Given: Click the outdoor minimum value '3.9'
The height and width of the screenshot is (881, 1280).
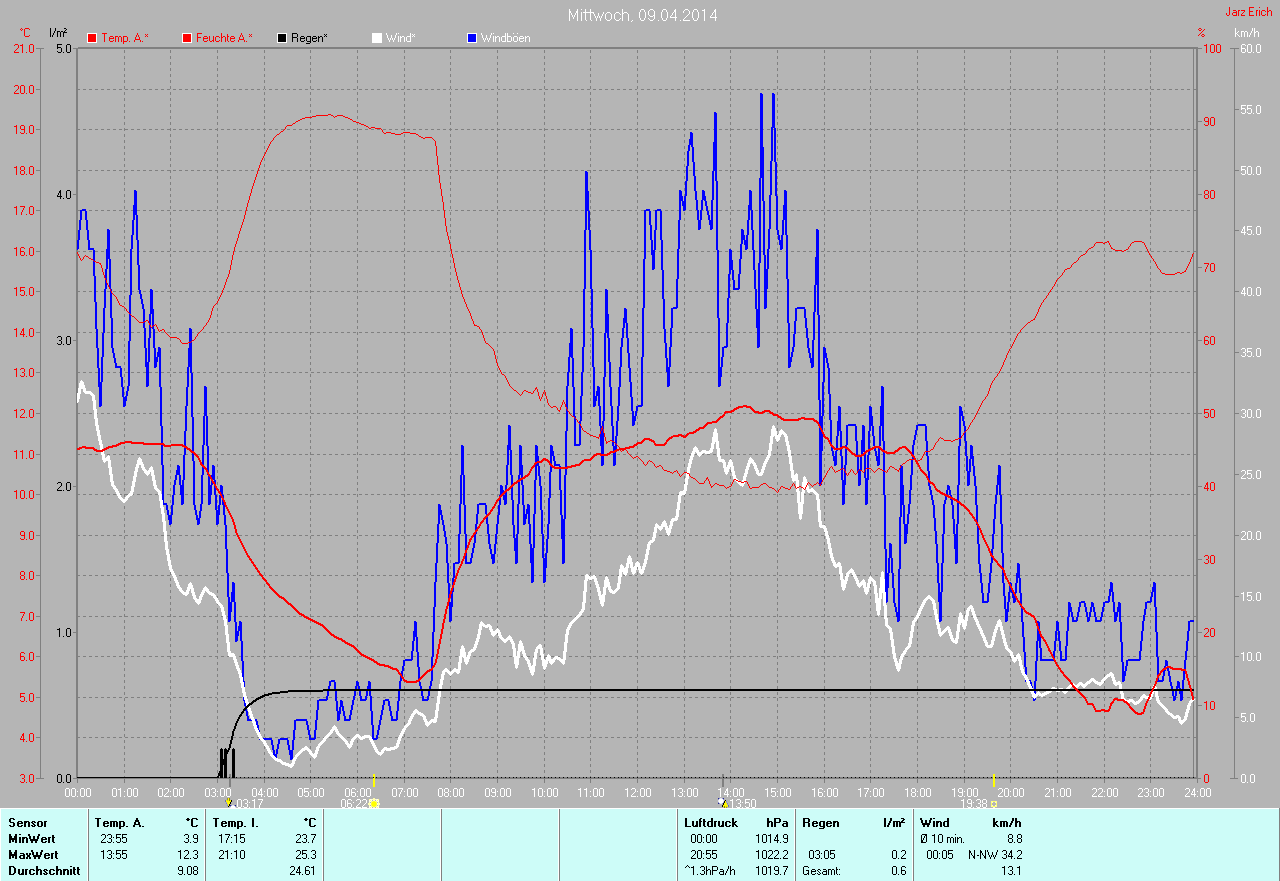Looking at the screenshot, I should (x=191, y=839).
